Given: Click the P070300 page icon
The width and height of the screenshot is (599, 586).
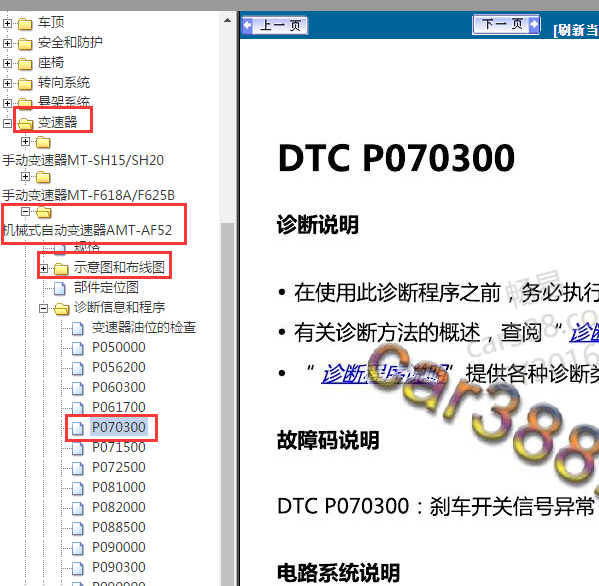Looking at the screenshot, I should coord(78,428).
